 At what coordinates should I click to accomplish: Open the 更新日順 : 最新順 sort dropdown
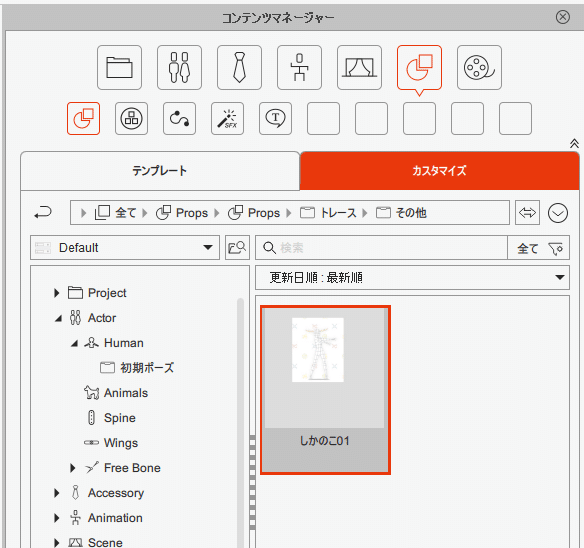[x=412, y=278]
